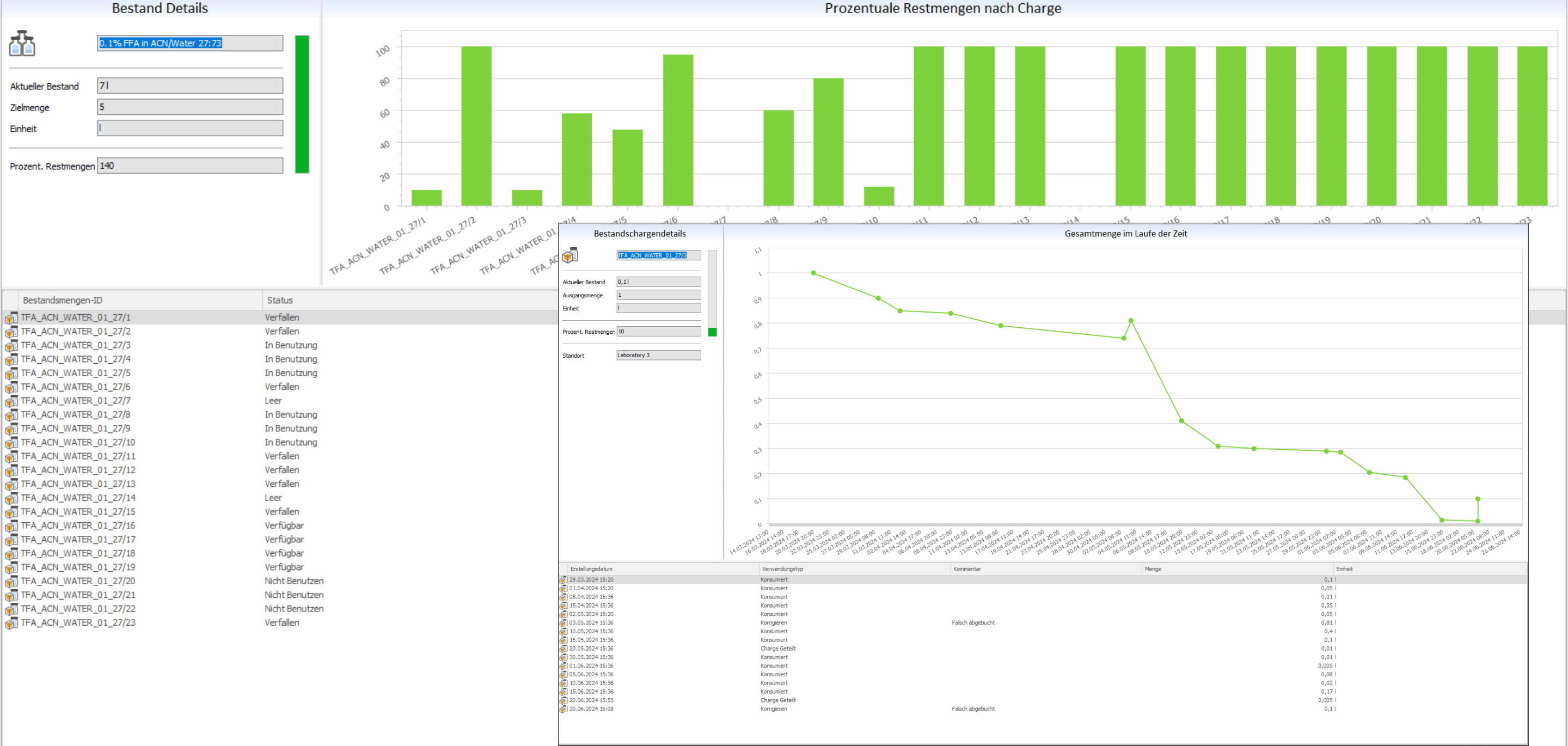Screen dimensions: 1568x746
Task: Click the tall bar for TFA_ACN_WATER_01_27/2
Action: coord(476,125)
